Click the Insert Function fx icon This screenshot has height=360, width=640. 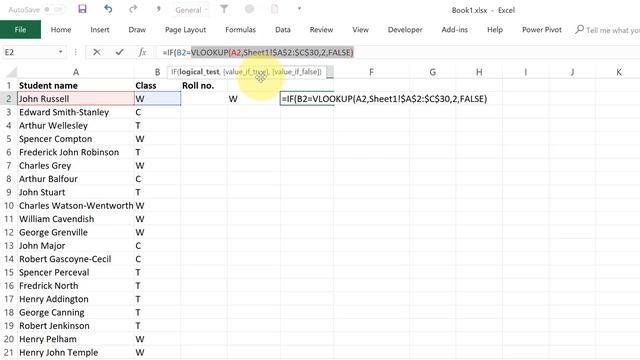[142, 52]
